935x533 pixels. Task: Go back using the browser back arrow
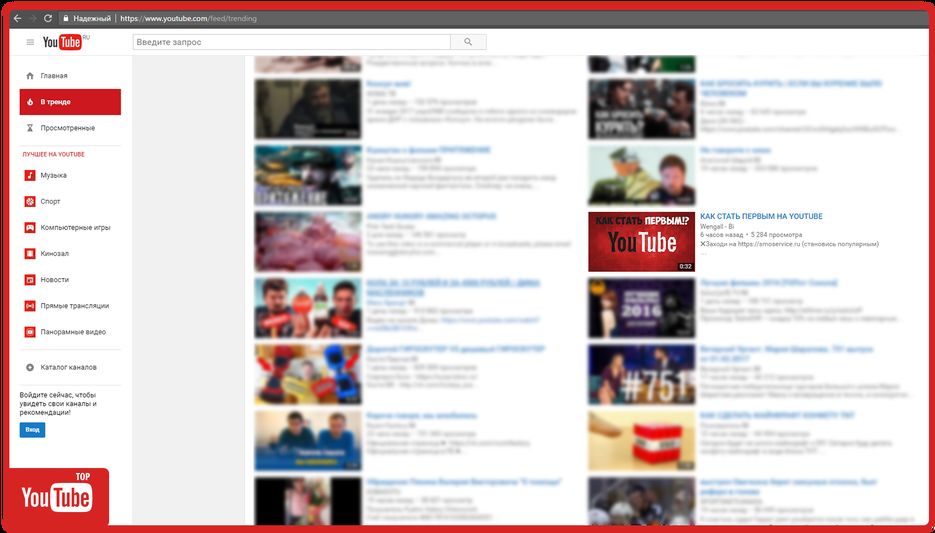[17, 18]
